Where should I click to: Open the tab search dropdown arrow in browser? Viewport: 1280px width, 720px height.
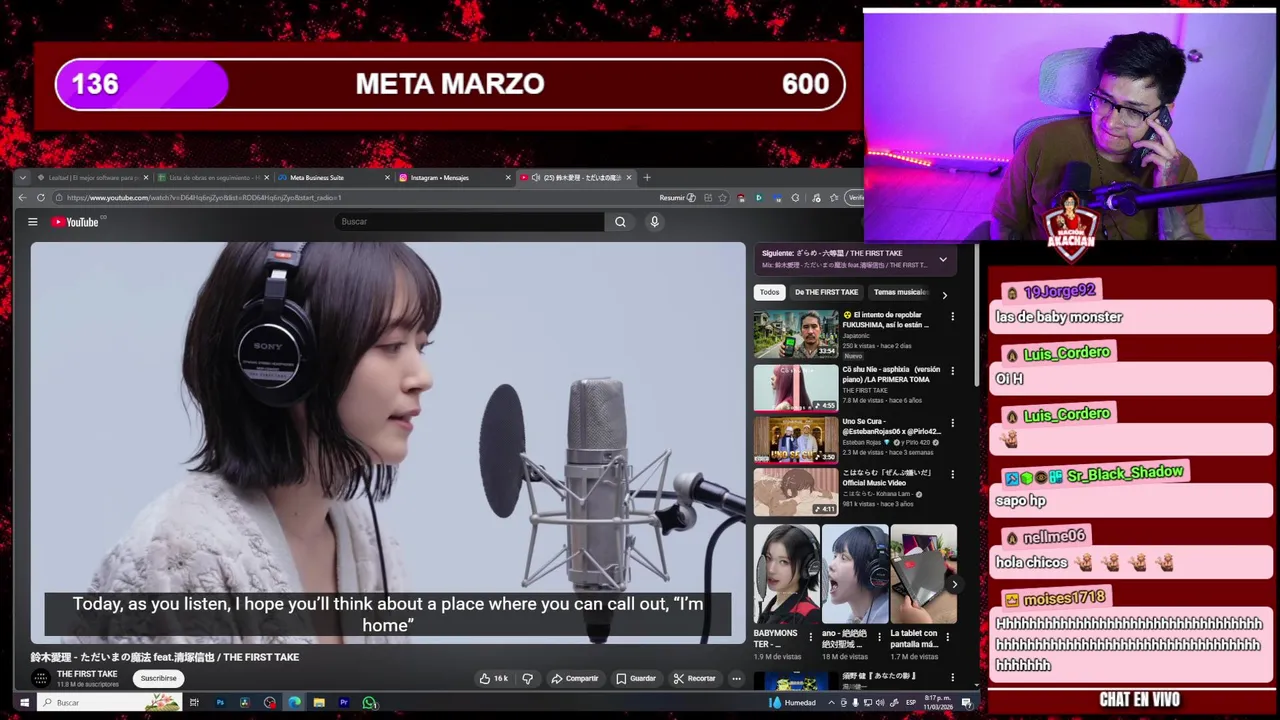[23, 177]
